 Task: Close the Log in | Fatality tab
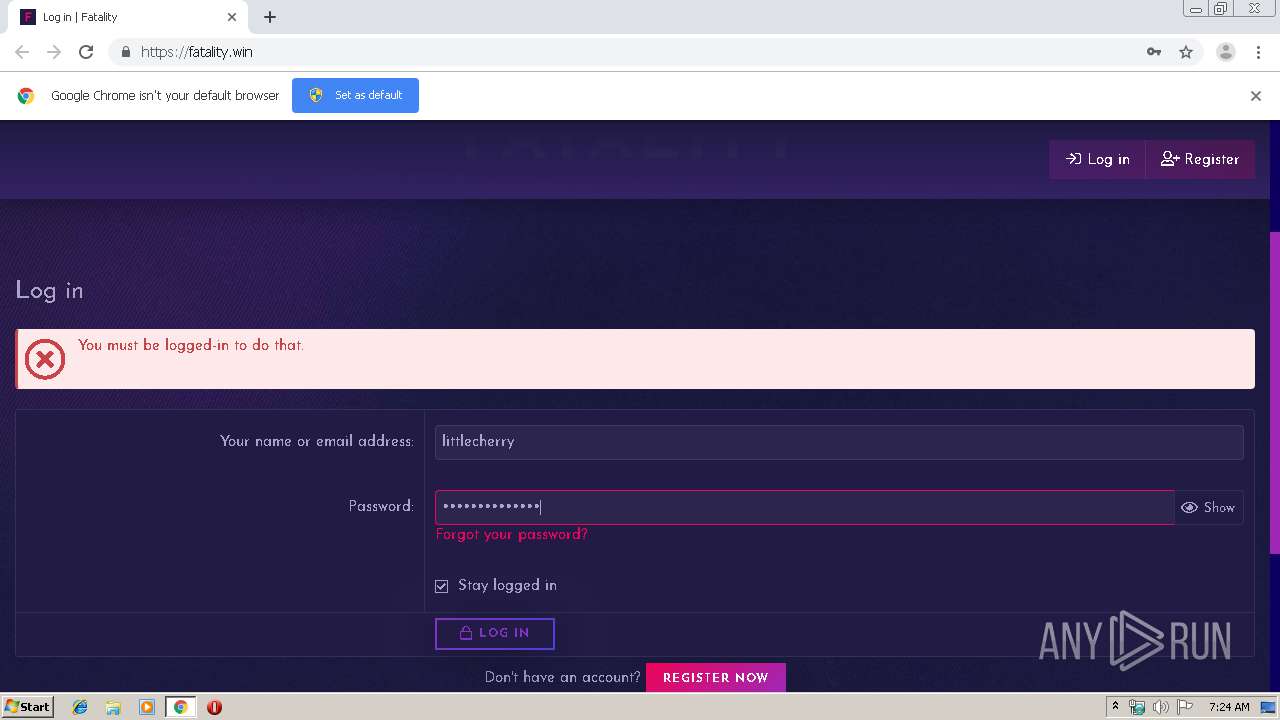click(232, 17)
